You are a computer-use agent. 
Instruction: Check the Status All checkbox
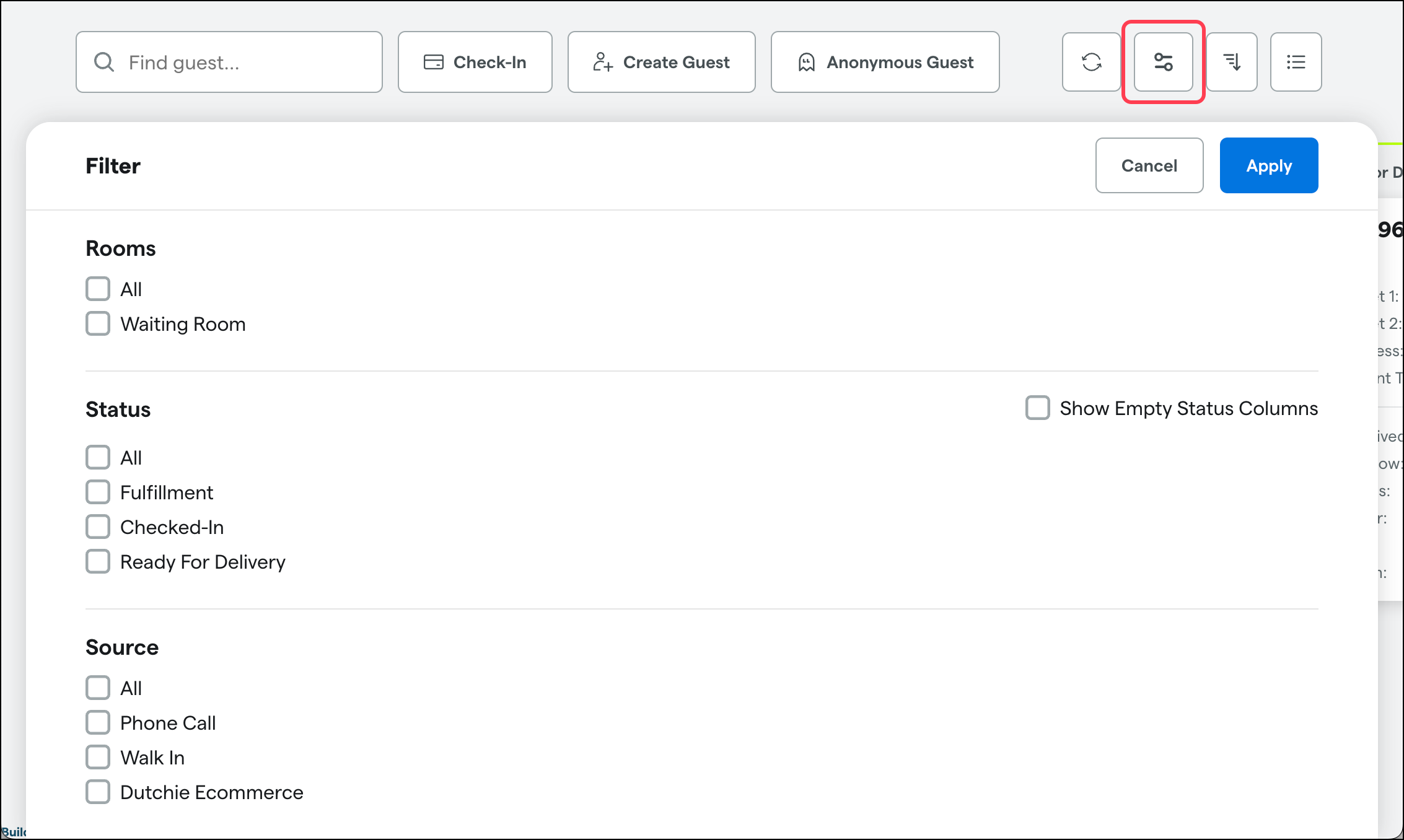point(98,457)
